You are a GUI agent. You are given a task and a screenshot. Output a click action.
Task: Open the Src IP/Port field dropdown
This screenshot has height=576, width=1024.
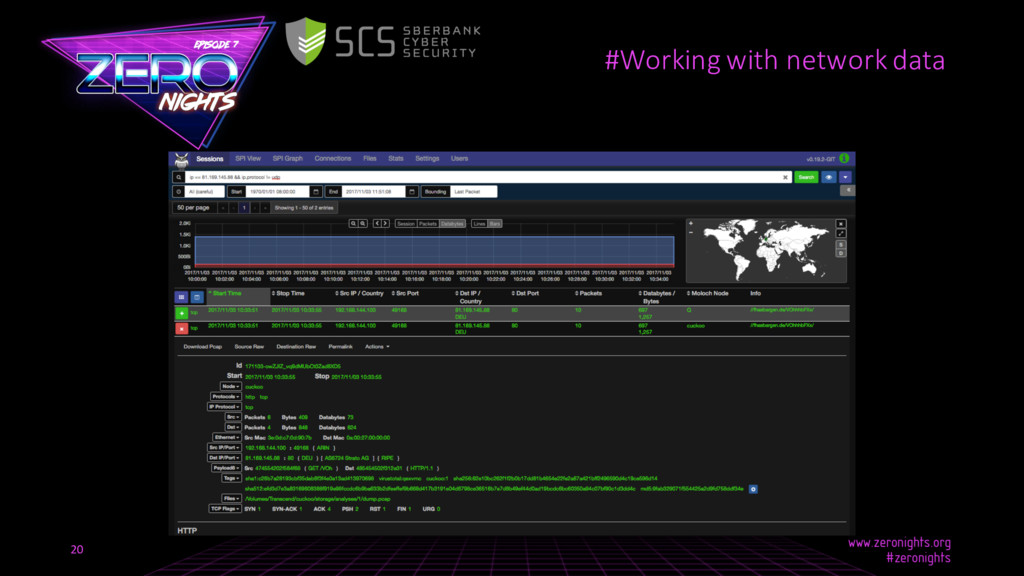tap(224, 448)
